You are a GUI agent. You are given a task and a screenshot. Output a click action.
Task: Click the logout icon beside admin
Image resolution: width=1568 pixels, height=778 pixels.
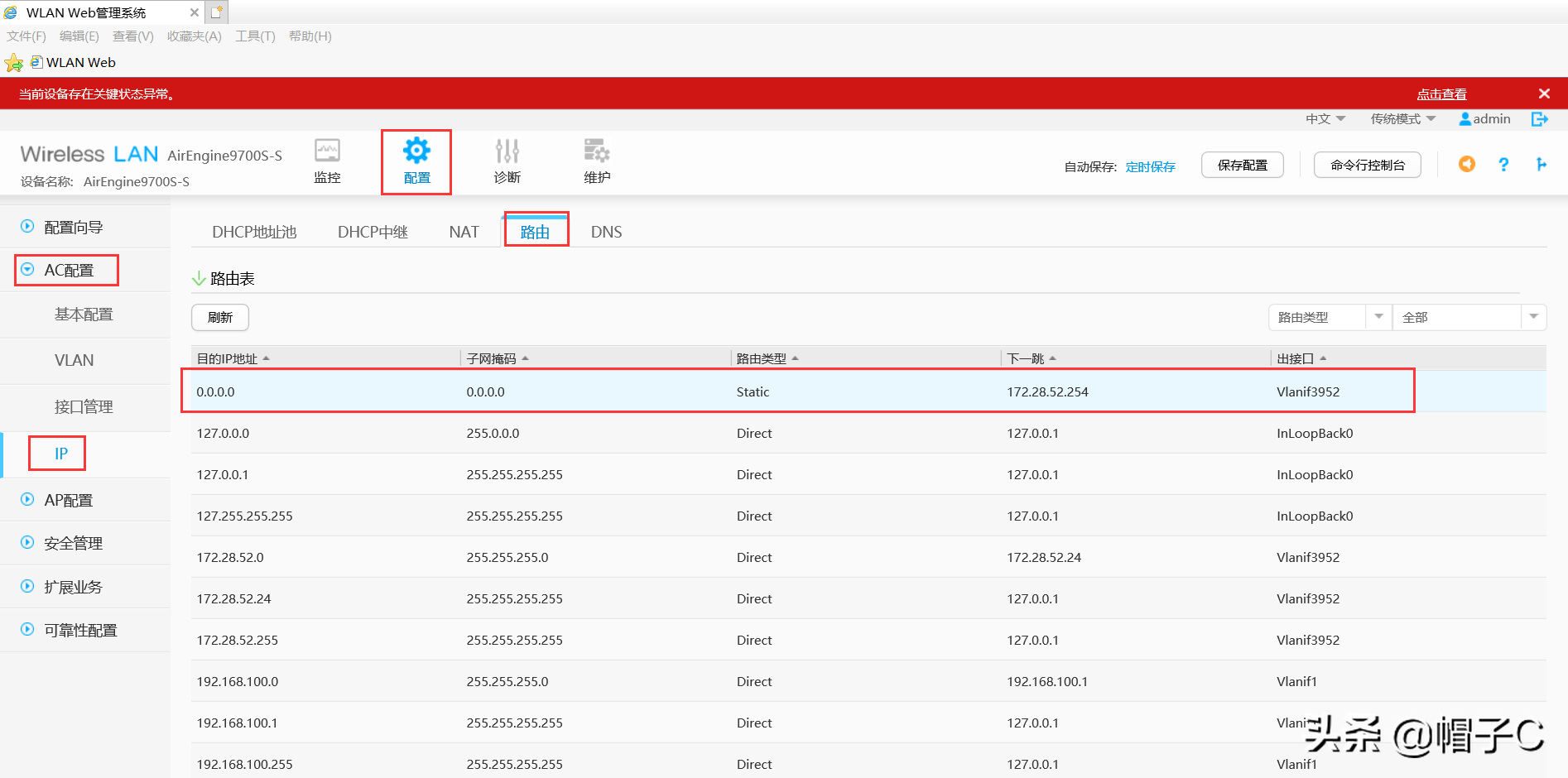1540,119
